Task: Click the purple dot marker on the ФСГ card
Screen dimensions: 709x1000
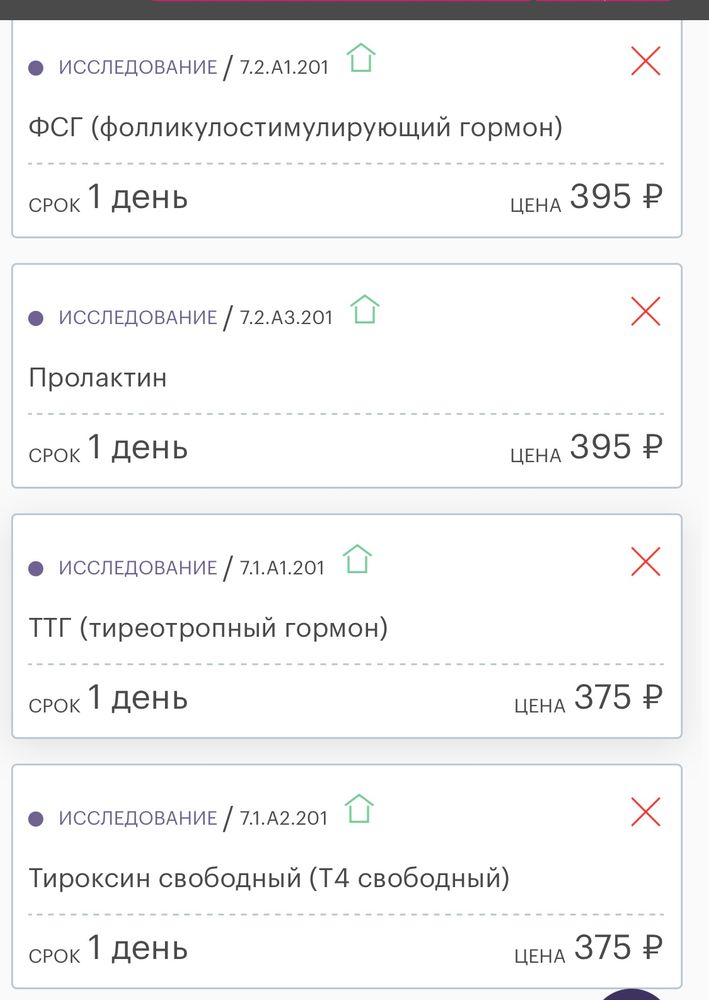Action: coord(36,66)
